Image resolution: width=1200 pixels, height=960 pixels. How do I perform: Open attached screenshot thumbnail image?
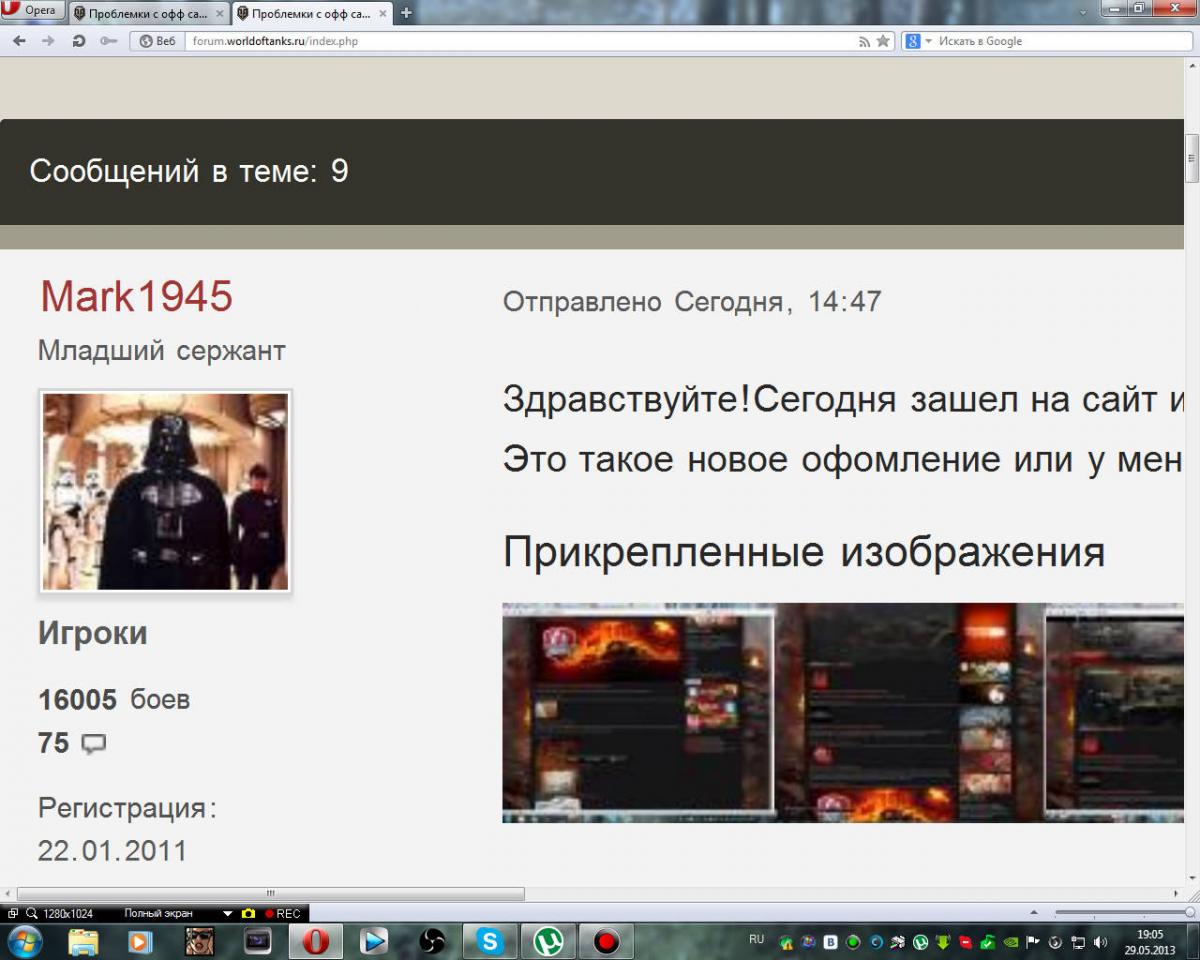pos(843,712)
